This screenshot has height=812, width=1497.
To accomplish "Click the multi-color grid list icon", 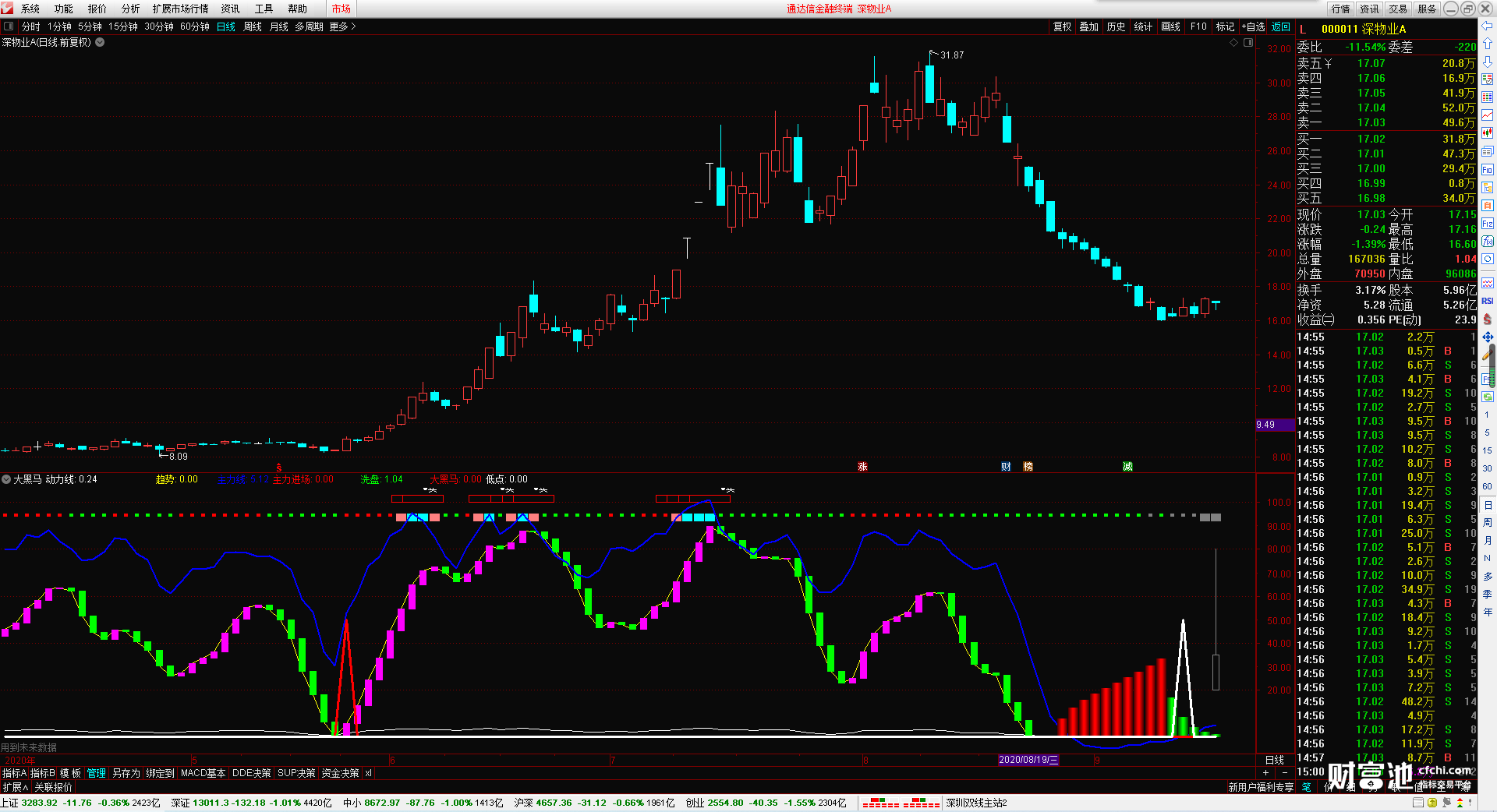I will click(x=1488, y=97).
